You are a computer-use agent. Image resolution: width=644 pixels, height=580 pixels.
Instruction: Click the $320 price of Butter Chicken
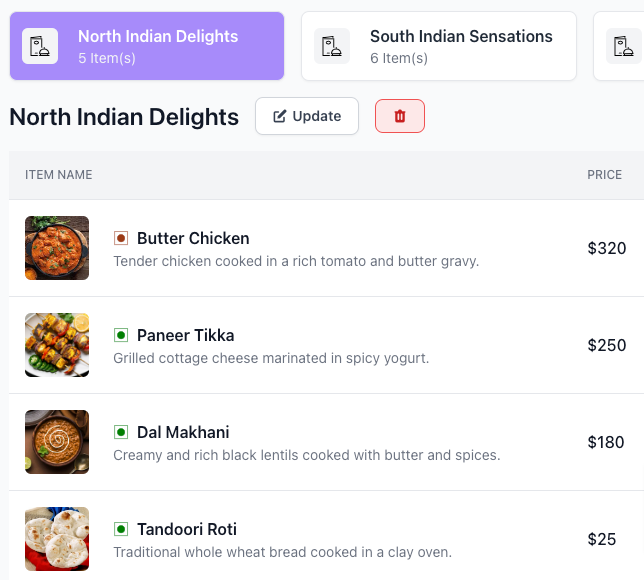pos(606,248)
